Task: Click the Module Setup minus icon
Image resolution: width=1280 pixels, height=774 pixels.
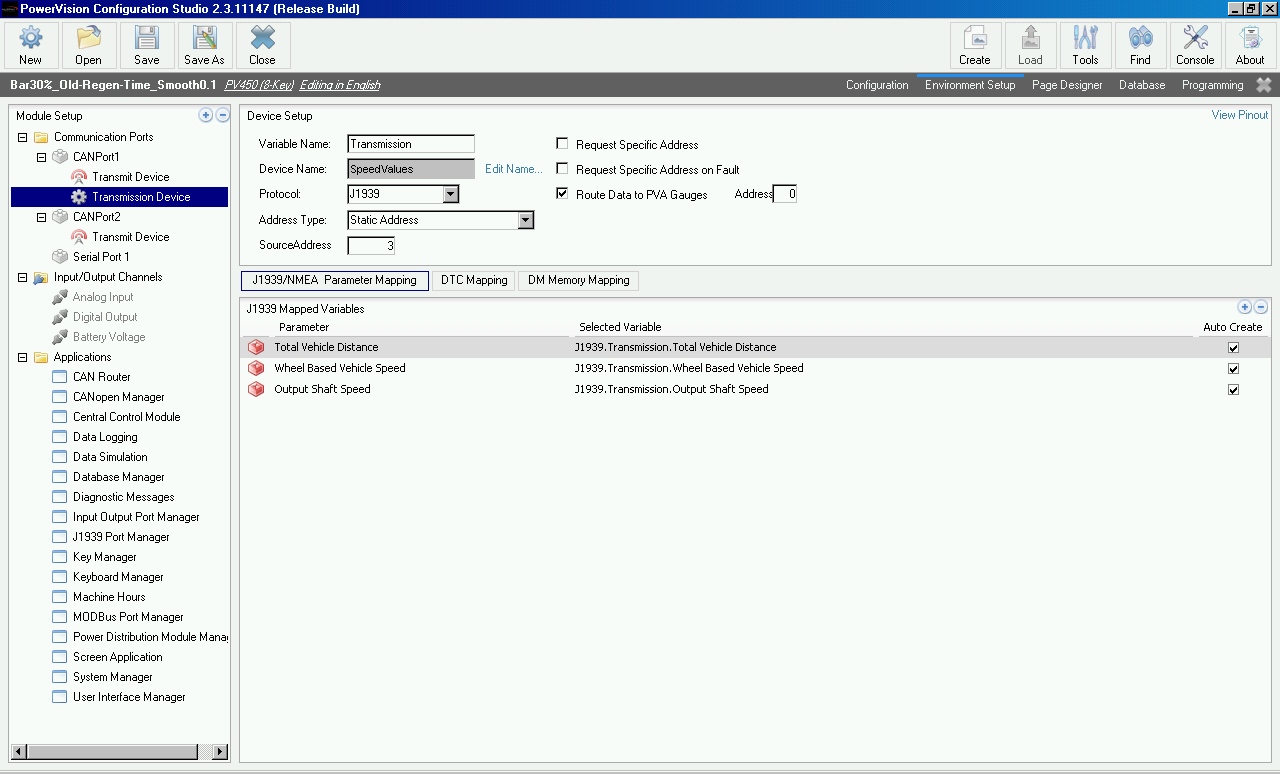Action: [223, 115]
